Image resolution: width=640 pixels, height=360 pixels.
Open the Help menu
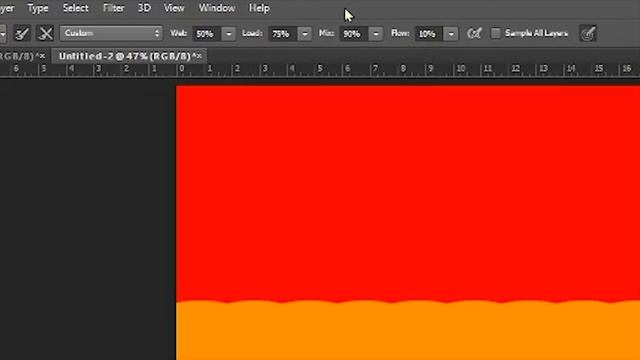click(x=259, y=8)
